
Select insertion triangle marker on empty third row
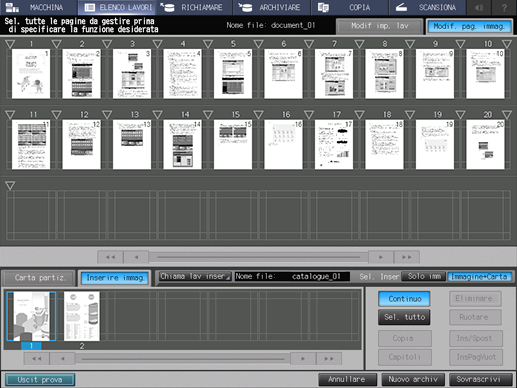(x=10, y=186)
